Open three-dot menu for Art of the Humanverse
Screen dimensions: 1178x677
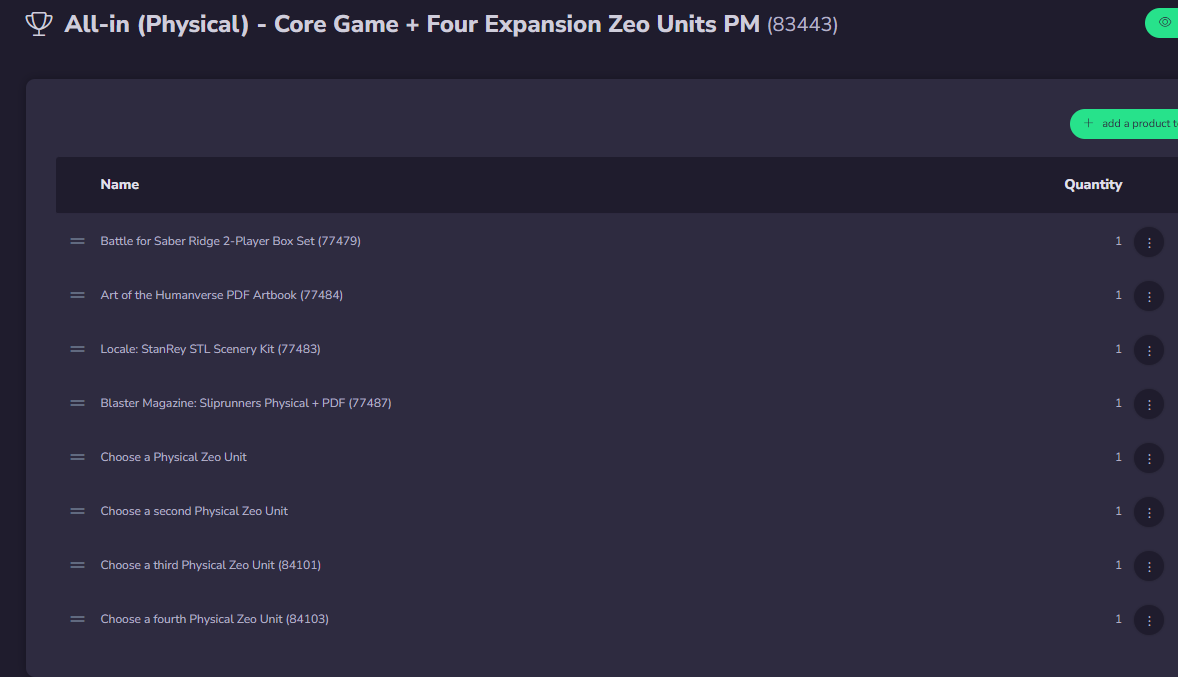(1149, 296)
